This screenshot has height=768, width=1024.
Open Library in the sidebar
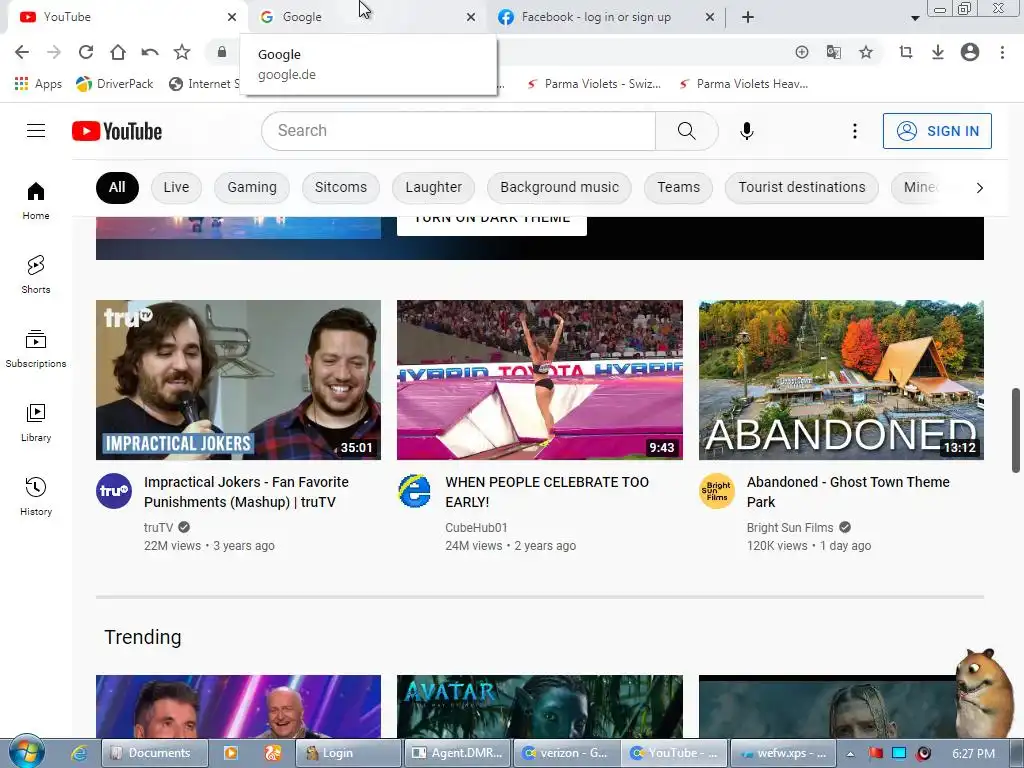coord(36,423)
